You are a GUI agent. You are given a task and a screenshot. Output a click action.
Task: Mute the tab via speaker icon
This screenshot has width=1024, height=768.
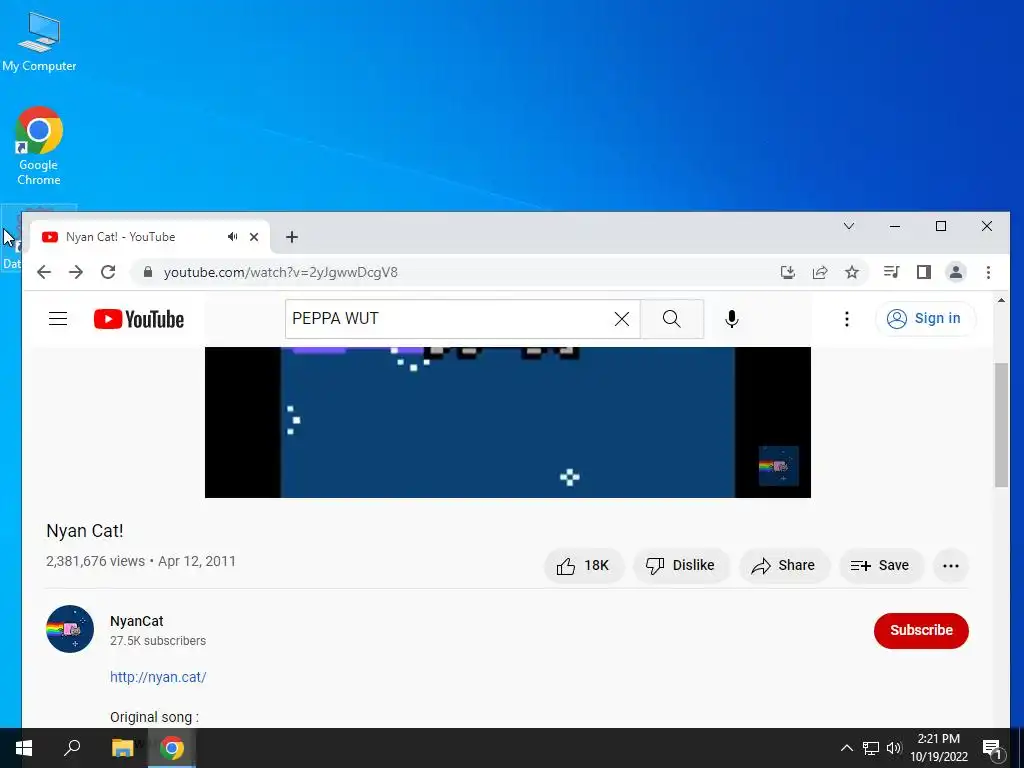(232, 237)
